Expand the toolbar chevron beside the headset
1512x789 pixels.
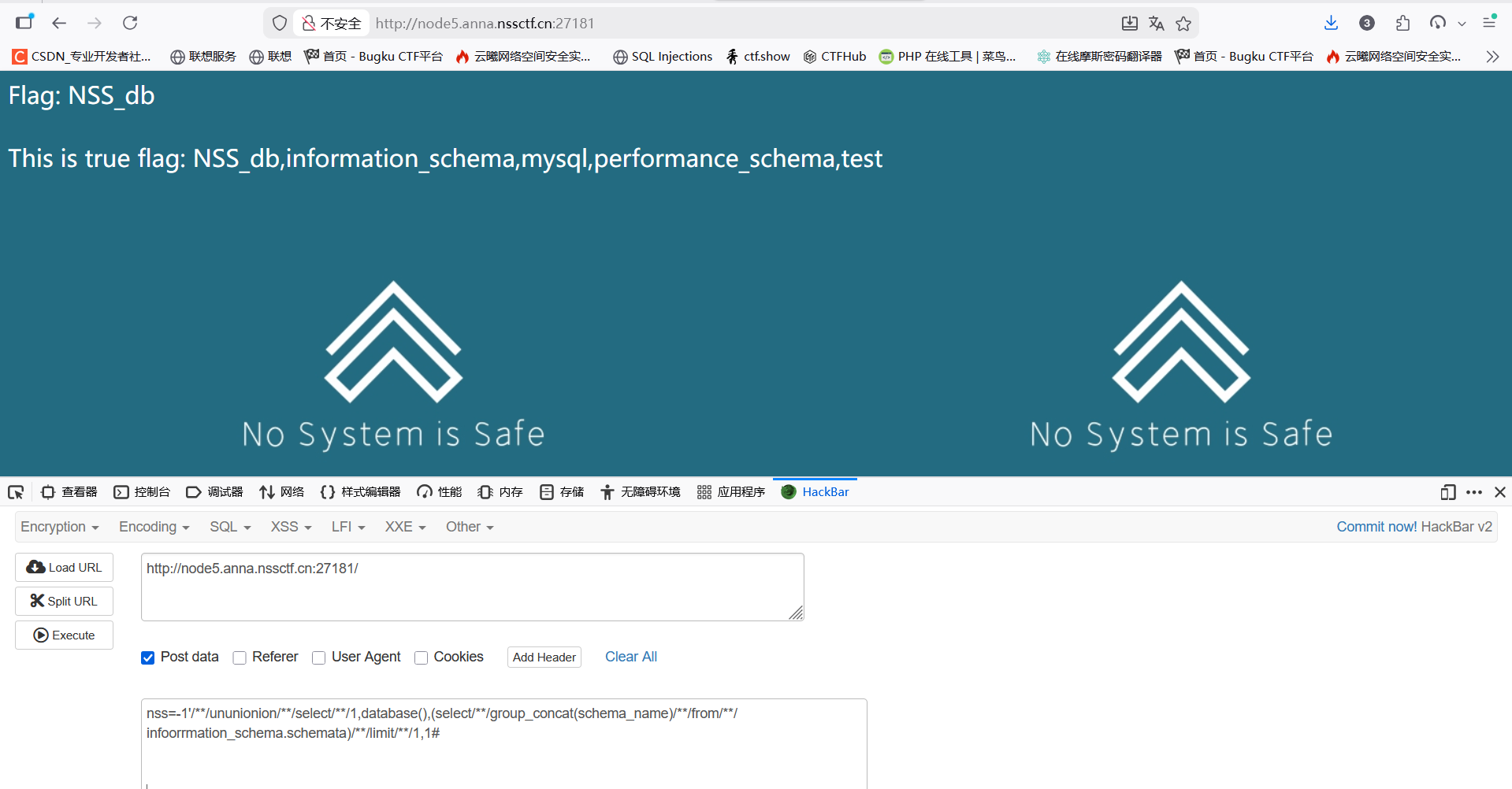tap(1462, 24)
